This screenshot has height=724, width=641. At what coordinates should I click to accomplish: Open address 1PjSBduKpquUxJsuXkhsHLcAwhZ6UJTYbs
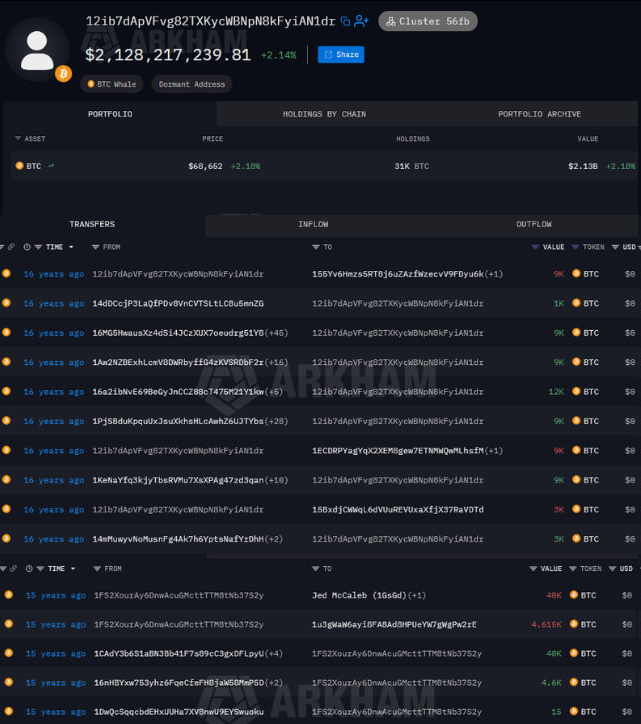pyautogui.click(x=178, y=421)
